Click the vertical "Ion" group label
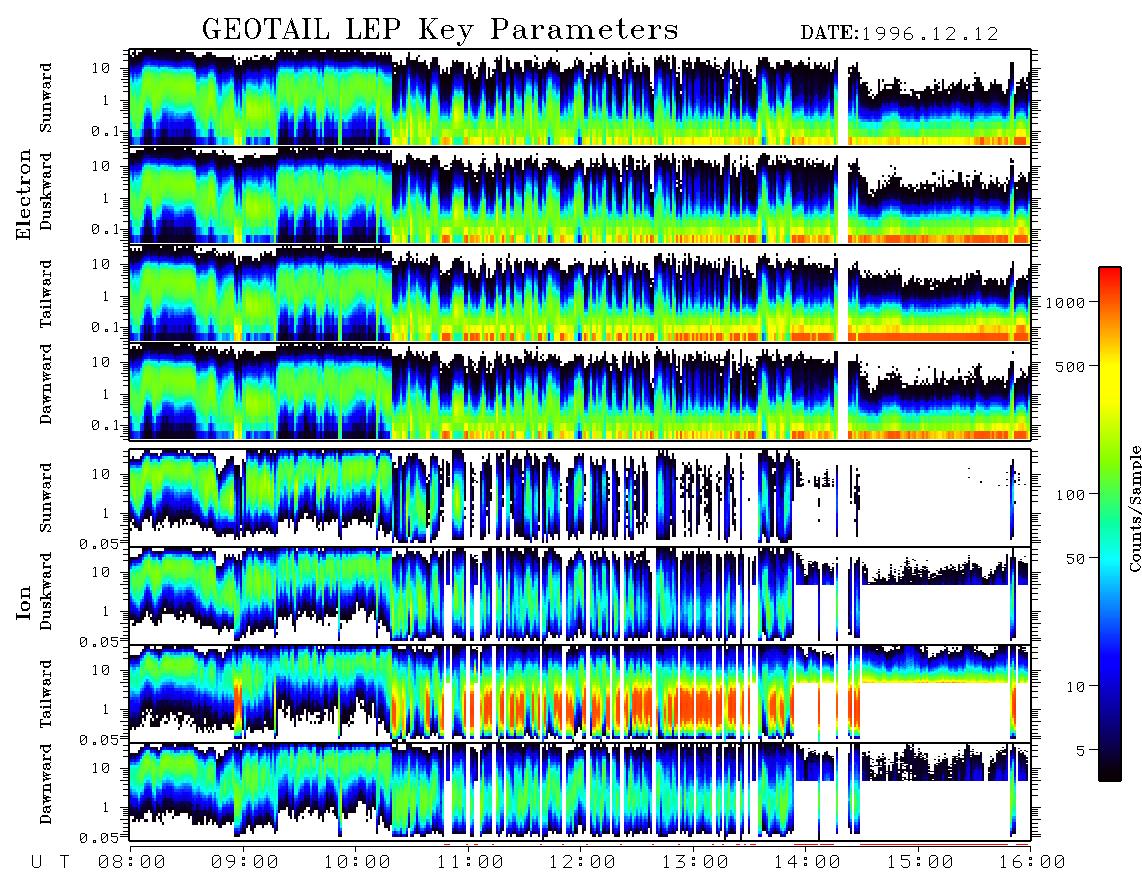The image size is (1142, 880). coord(24,603)
